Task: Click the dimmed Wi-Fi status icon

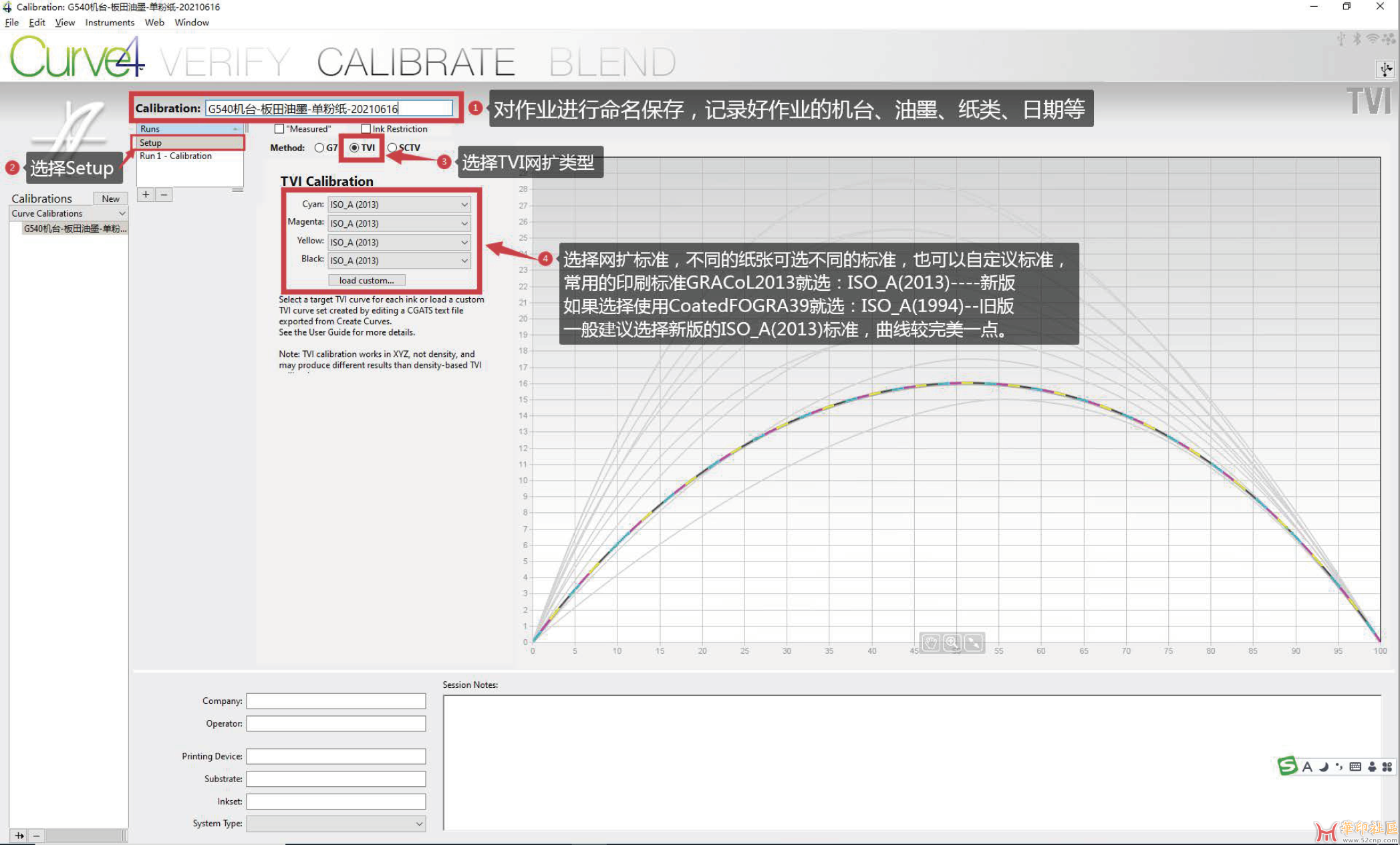Action: click(x=1372, y=39)
